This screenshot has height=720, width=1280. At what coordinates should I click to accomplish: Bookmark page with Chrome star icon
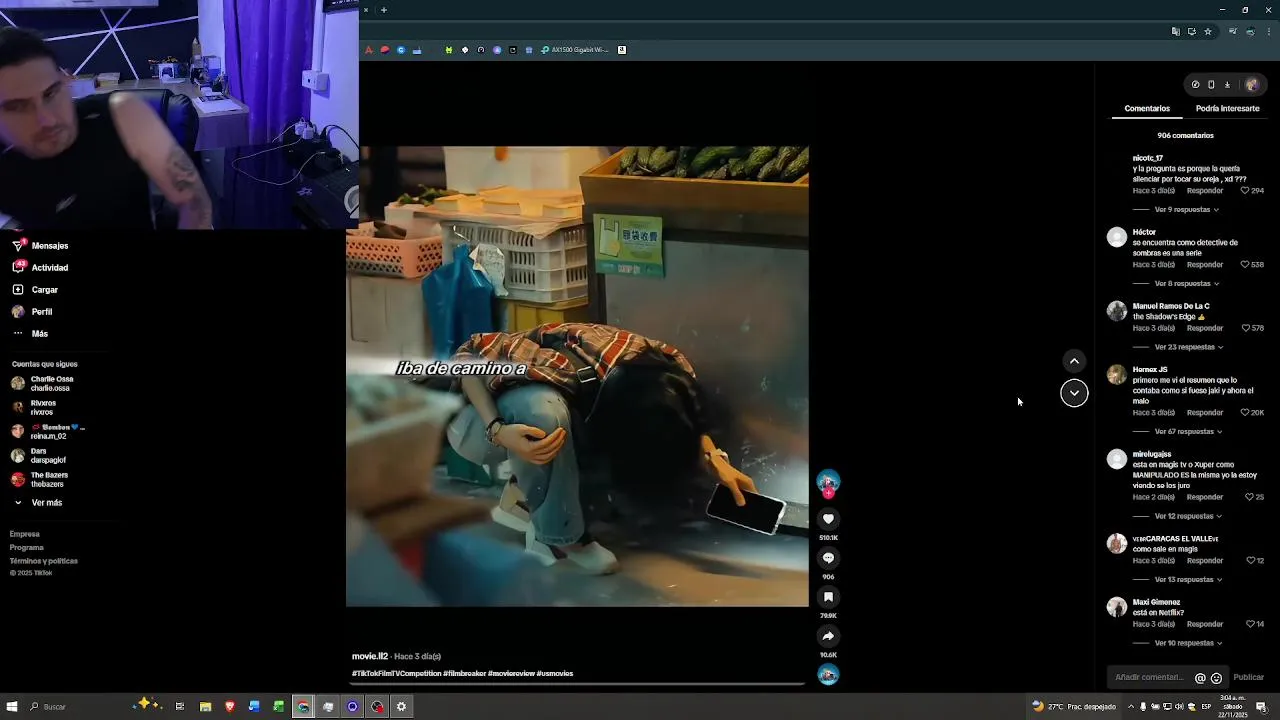(1207, 31)
